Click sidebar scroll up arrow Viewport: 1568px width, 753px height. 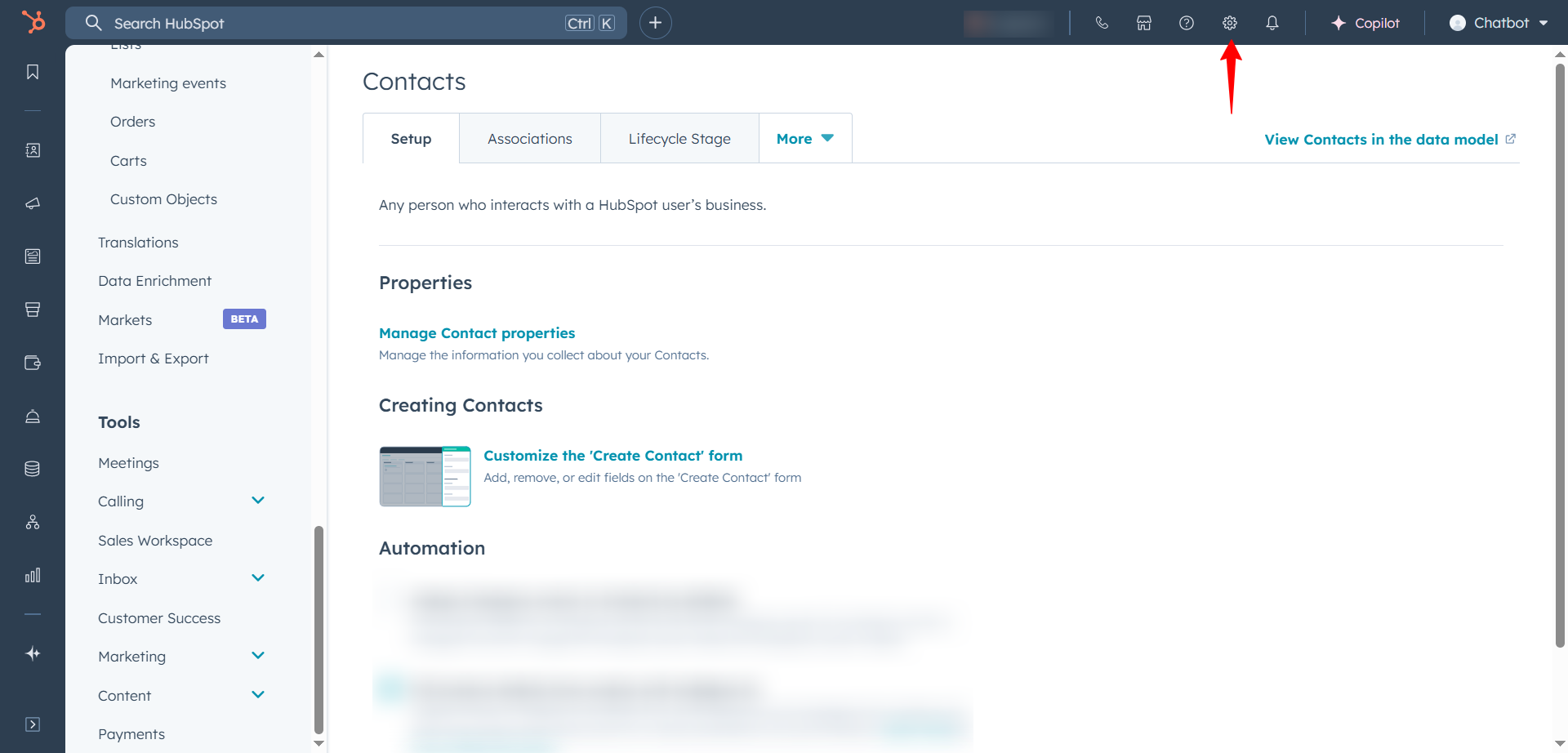[318, 55]
